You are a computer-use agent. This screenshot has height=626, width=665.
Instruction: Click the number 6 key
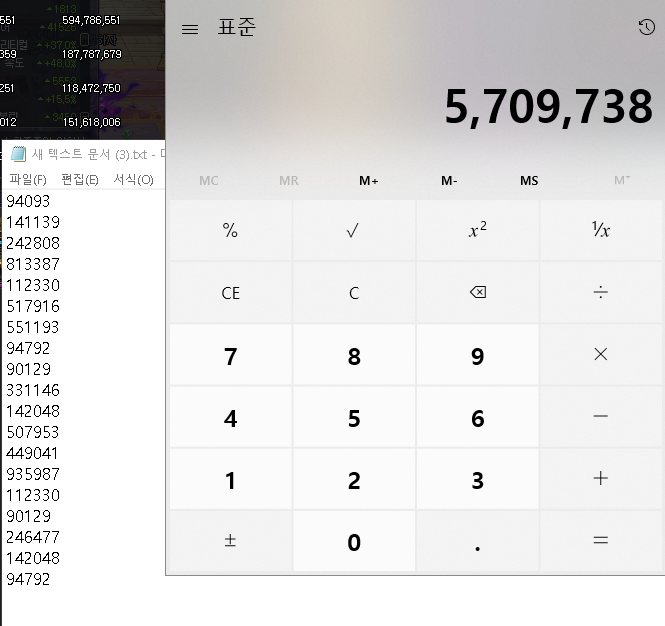478,416
